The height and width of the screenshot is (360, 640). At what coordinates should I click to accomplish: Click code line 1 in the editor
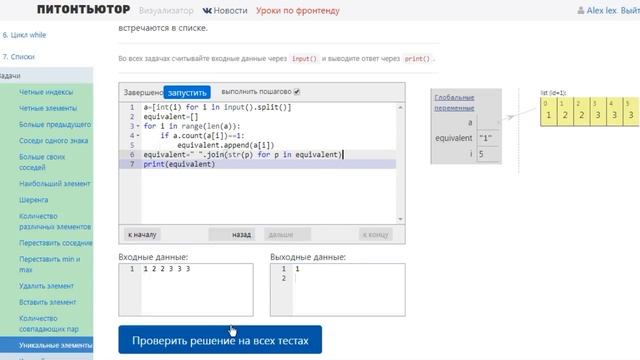tap(217, 107)
